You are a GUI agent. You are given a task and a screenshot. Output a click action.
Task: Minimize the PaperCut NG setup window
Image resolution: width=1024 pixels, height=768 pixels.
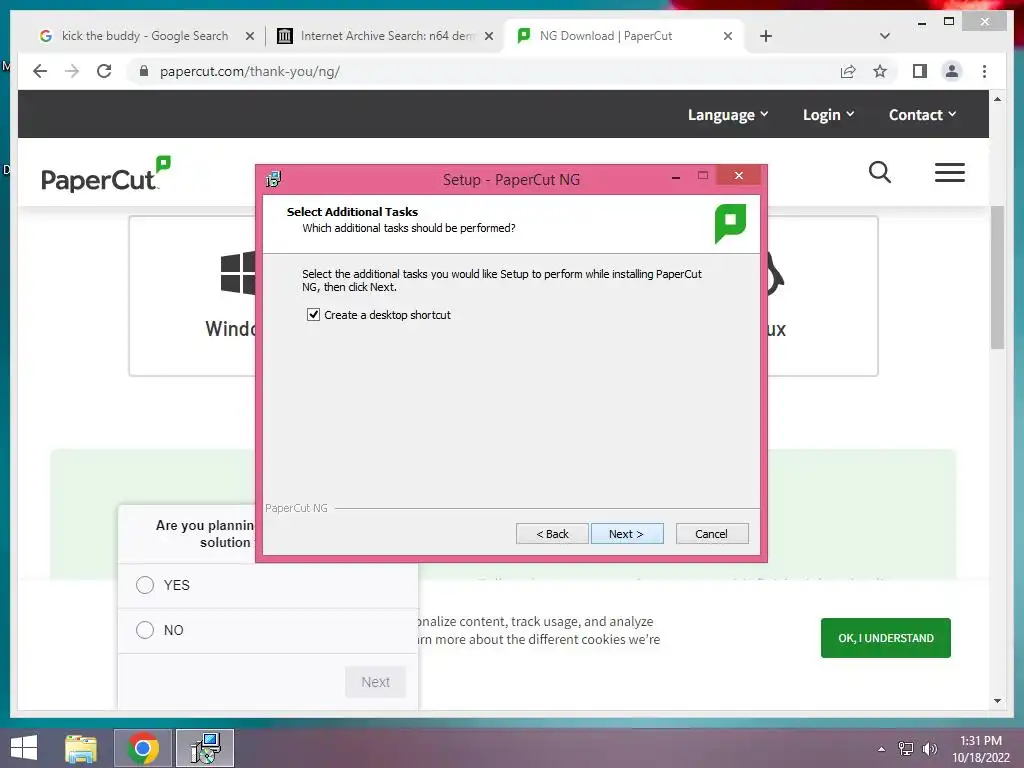[676, 176]
